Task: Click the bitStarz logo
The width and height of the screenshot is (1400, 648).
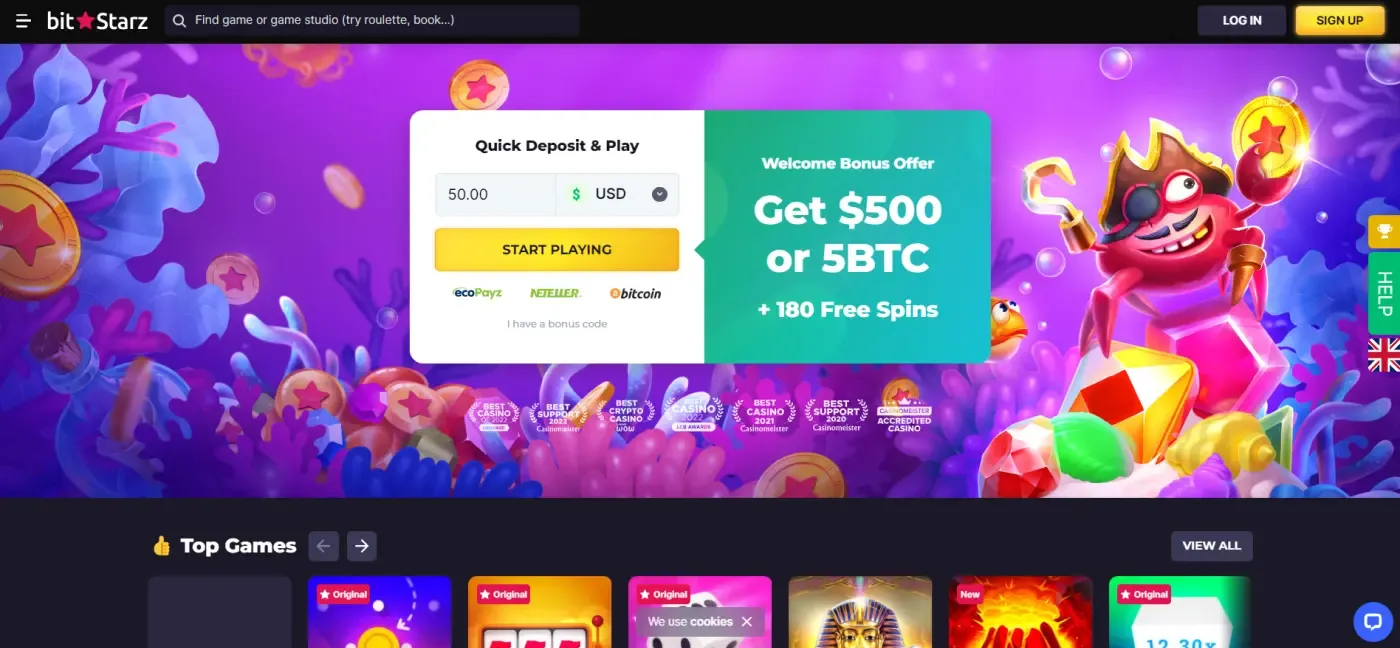Action: [97, 20]
